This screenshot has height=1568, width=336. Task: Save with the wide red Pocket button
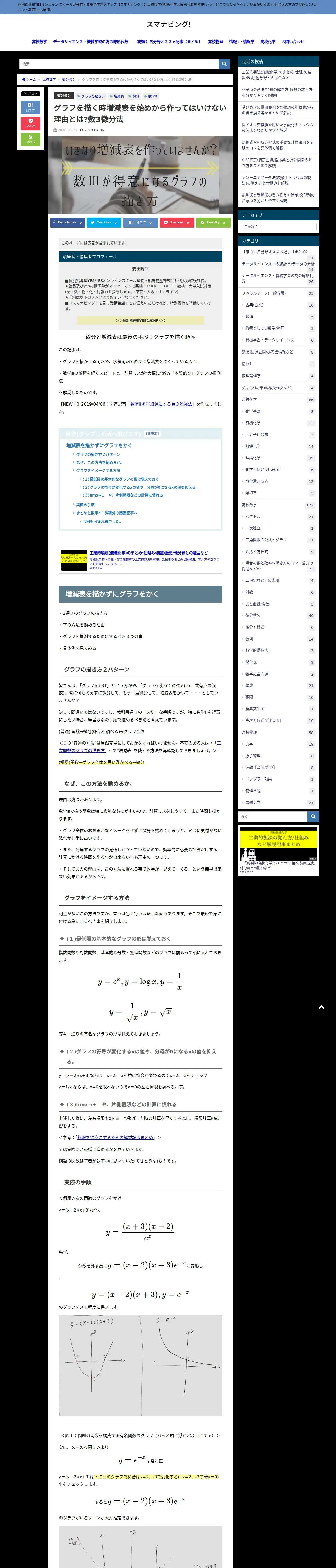177,222
